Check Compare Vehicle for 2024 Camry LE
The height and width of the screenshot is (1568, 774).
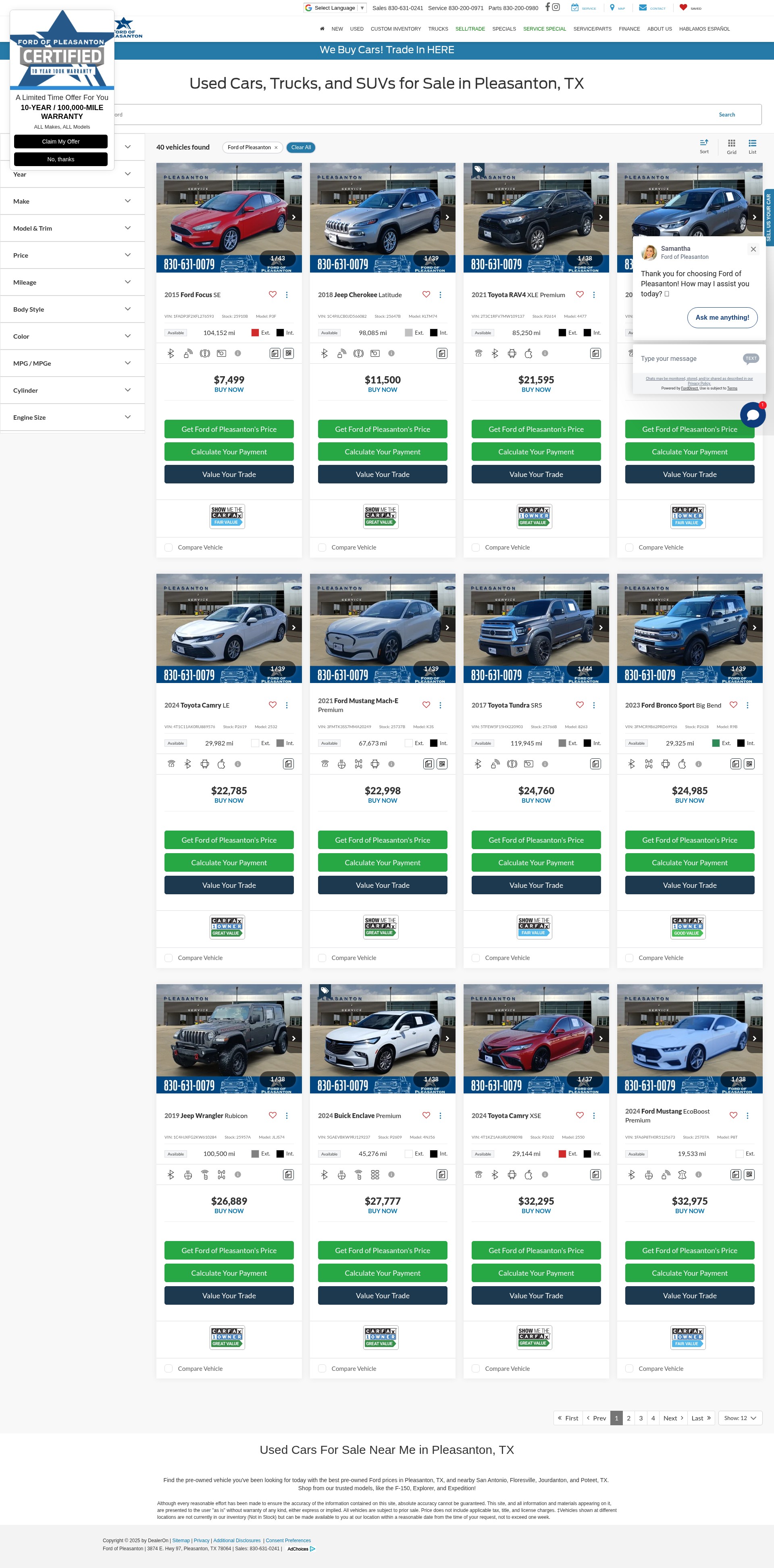169,958
